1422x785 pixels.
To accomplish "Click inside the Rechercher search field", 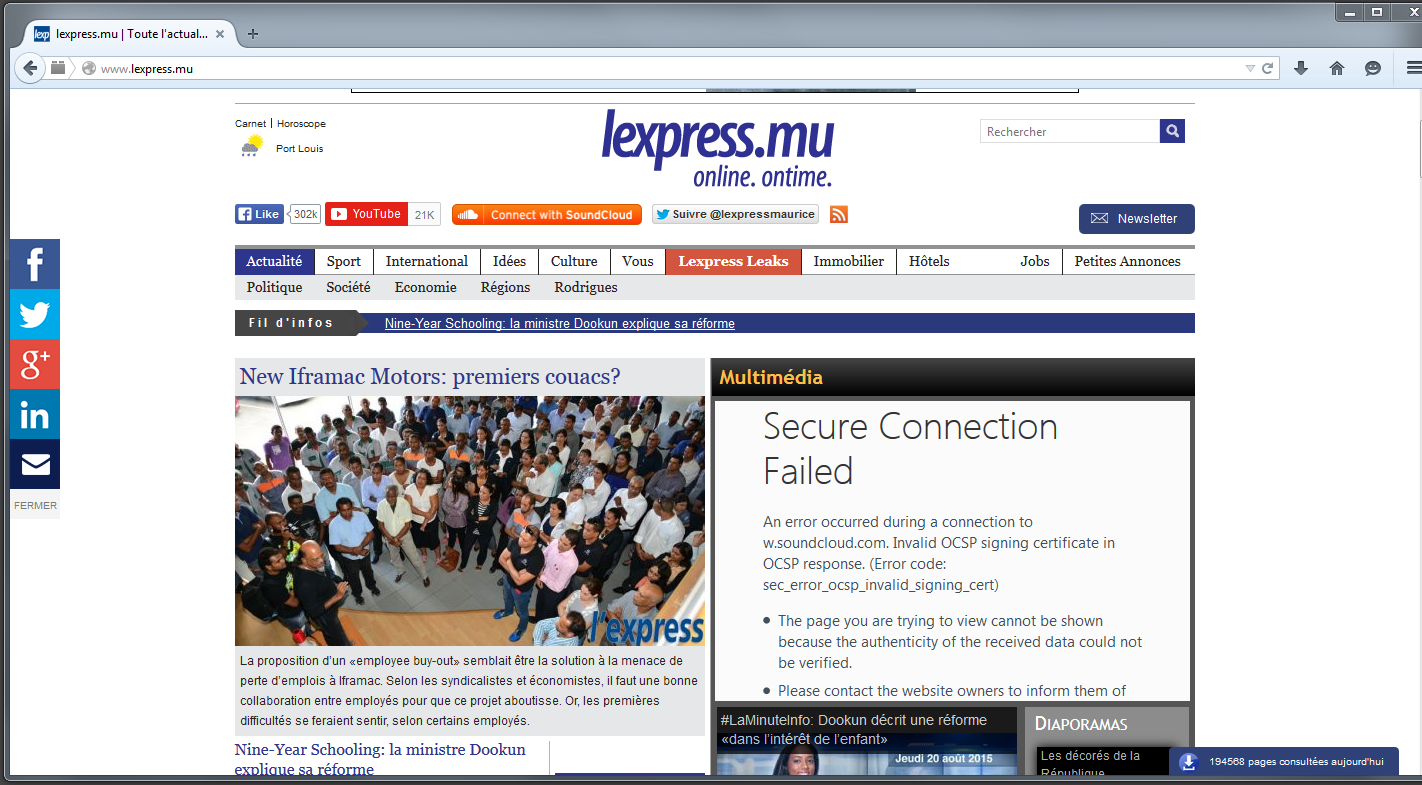I will (x=1069, y=131).
